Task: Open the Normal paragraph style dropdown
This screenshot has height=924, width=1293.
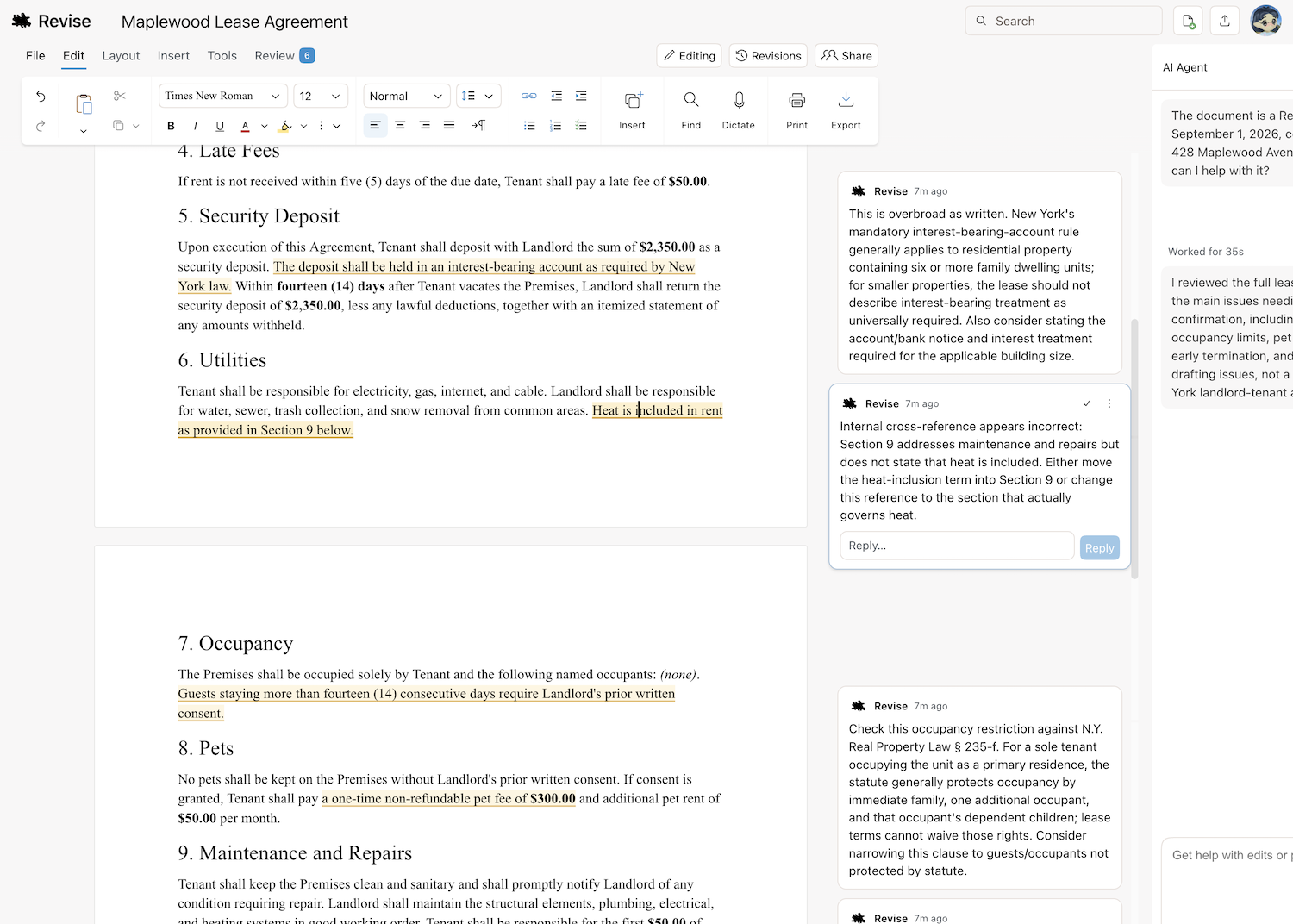Action: pyautogui.click(x=406, y=96)
